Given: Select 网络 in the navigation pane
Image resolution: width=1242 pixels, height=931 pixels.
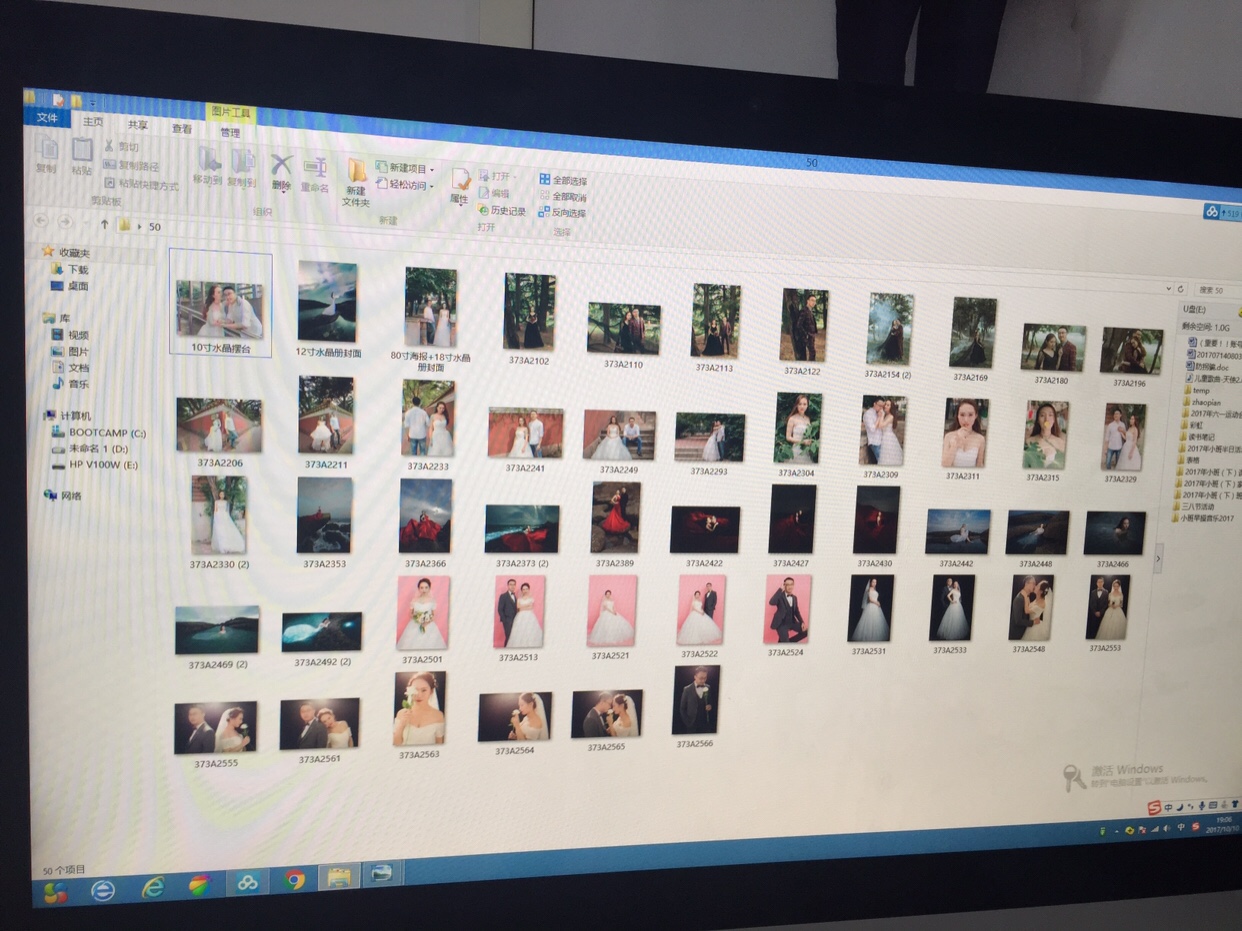Looking at the screenshot, I should point(63,496).
